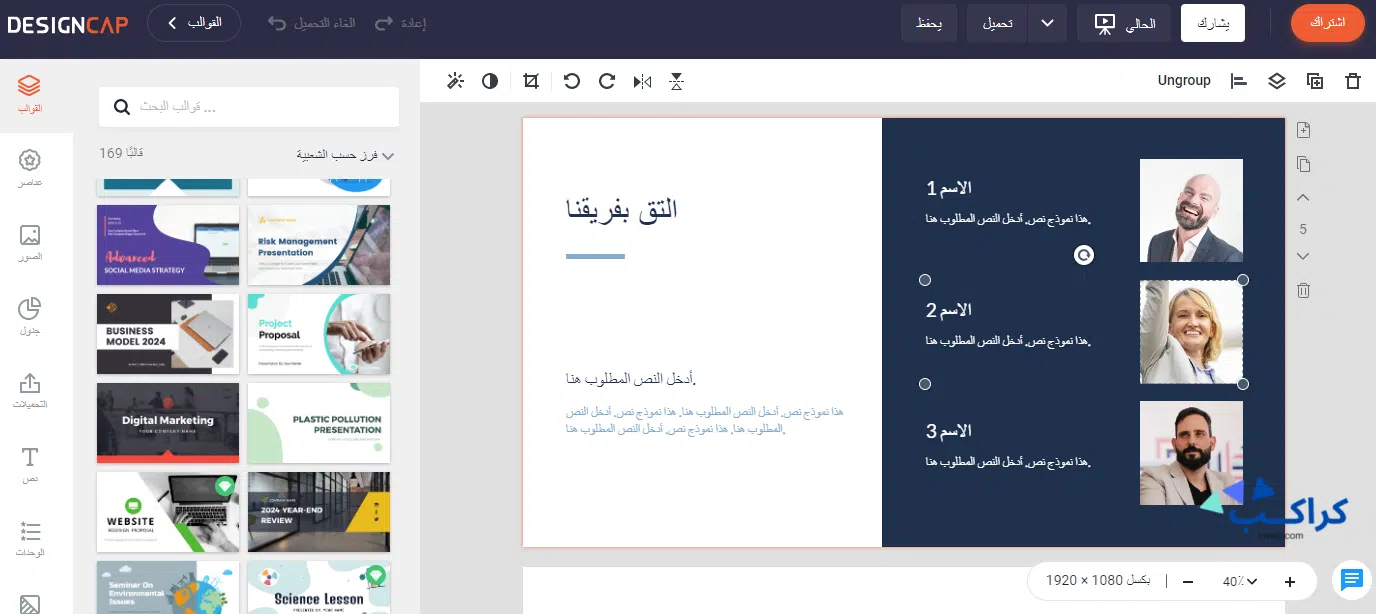Open the layer order icon
This screenshot has height=614, width=1376.
[x=1276, y=81]
